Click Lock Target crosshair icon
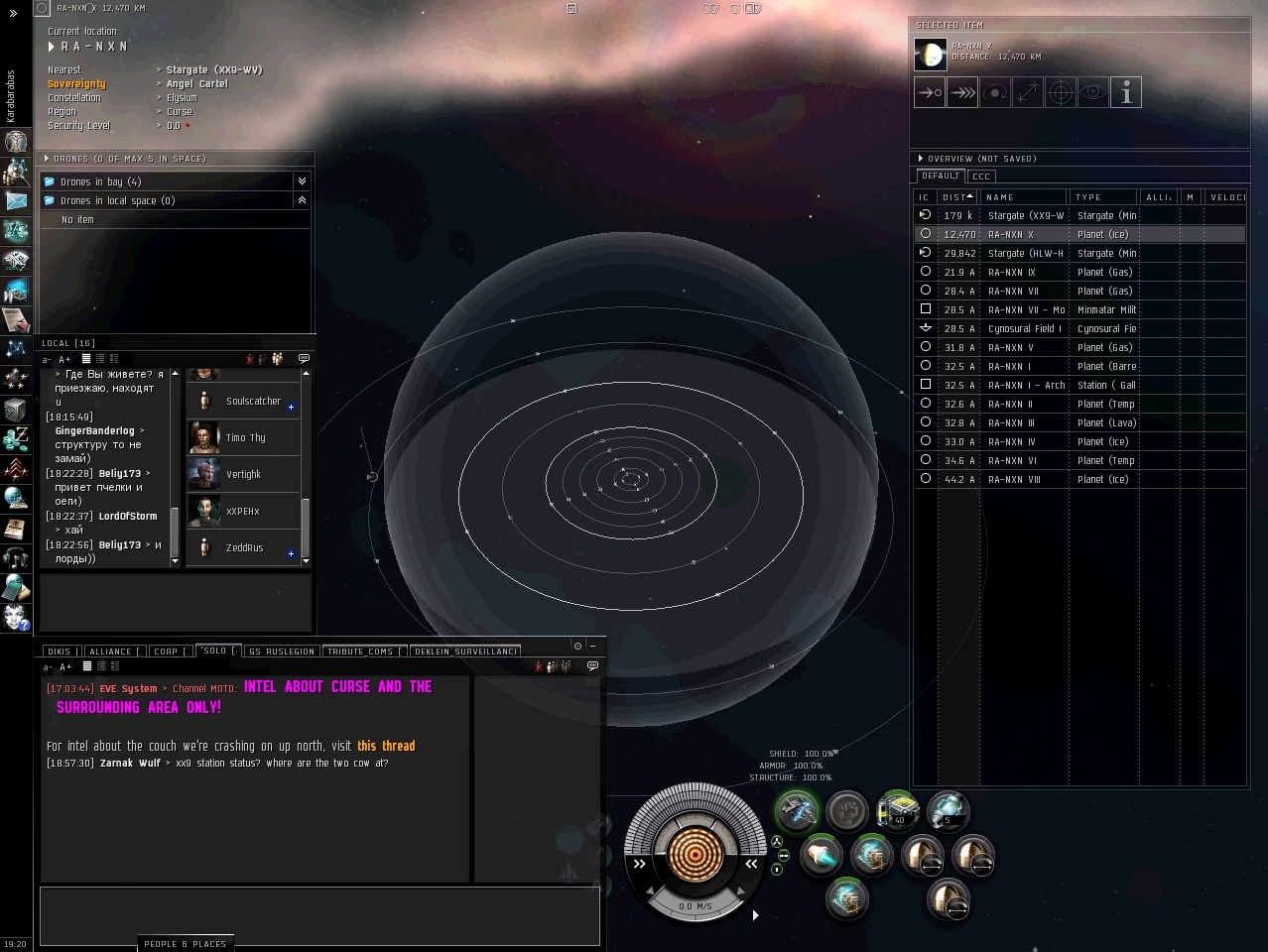The height and width of the screenshot is (952, 1268). point(1061,92)
